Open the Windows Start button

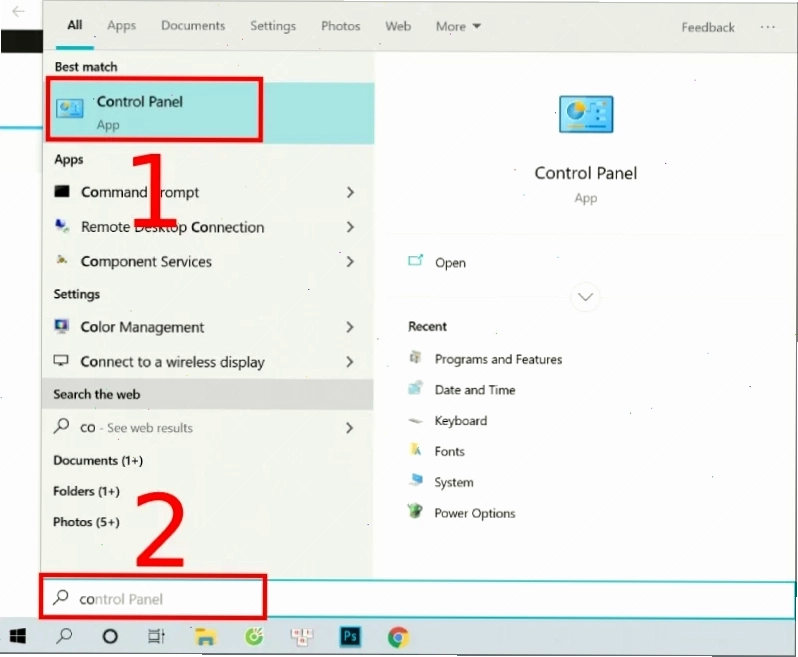(18, 636)
